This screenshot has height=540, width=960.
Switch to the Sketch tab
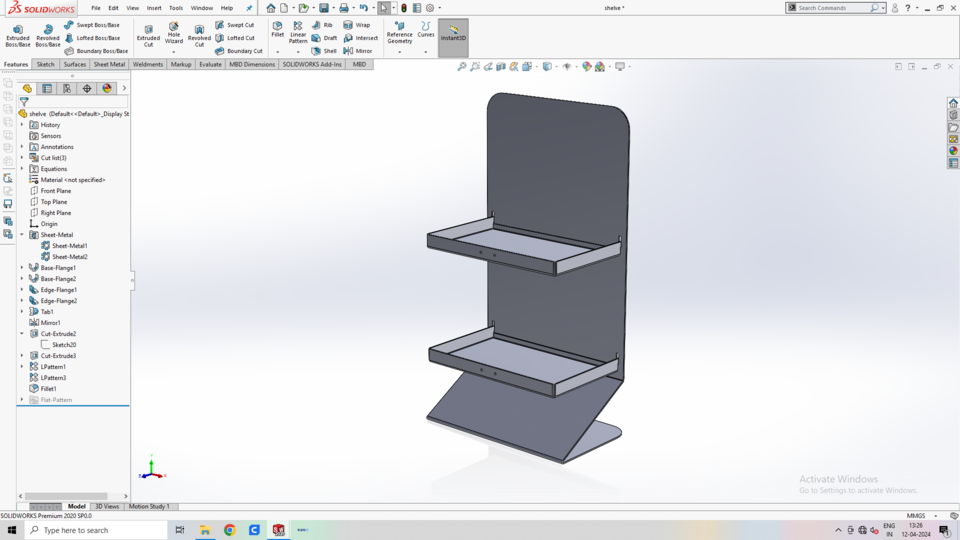[45, 64]
